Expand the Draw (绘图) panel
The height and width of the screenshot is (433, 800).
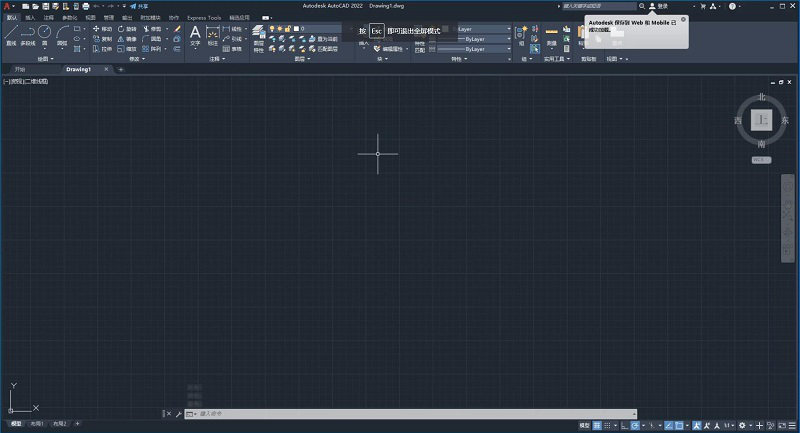click(45, 59)
